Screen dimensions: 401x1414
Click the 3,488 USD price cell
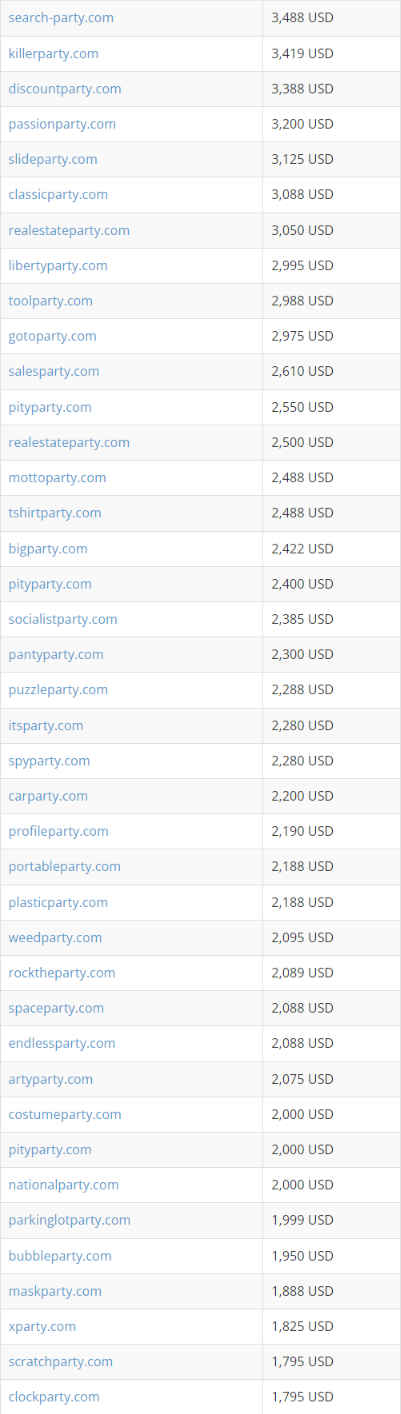click(x=331, y=18)
